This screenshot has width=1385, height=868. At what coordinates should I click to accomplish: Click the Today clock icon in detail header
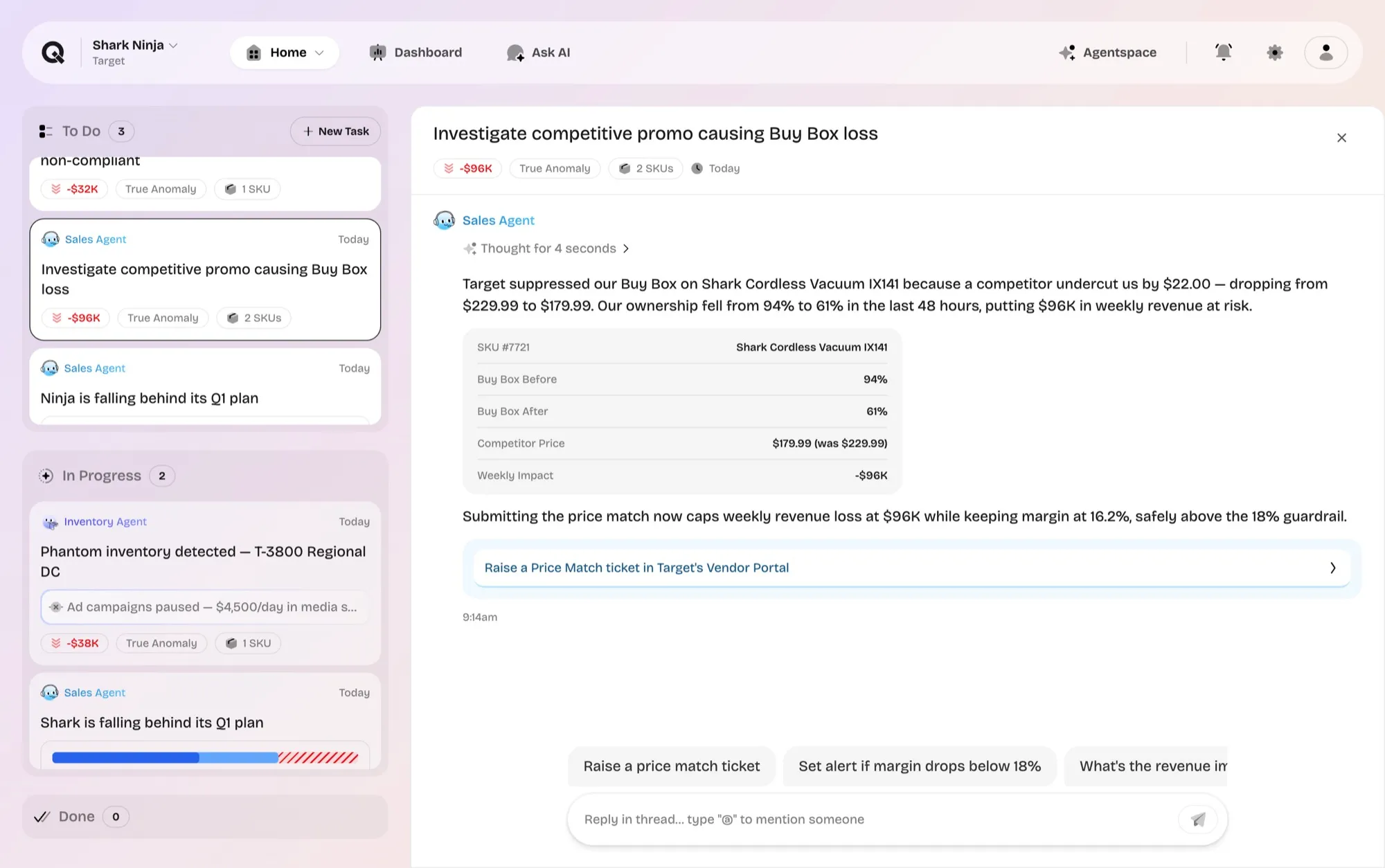pos(697,168)
